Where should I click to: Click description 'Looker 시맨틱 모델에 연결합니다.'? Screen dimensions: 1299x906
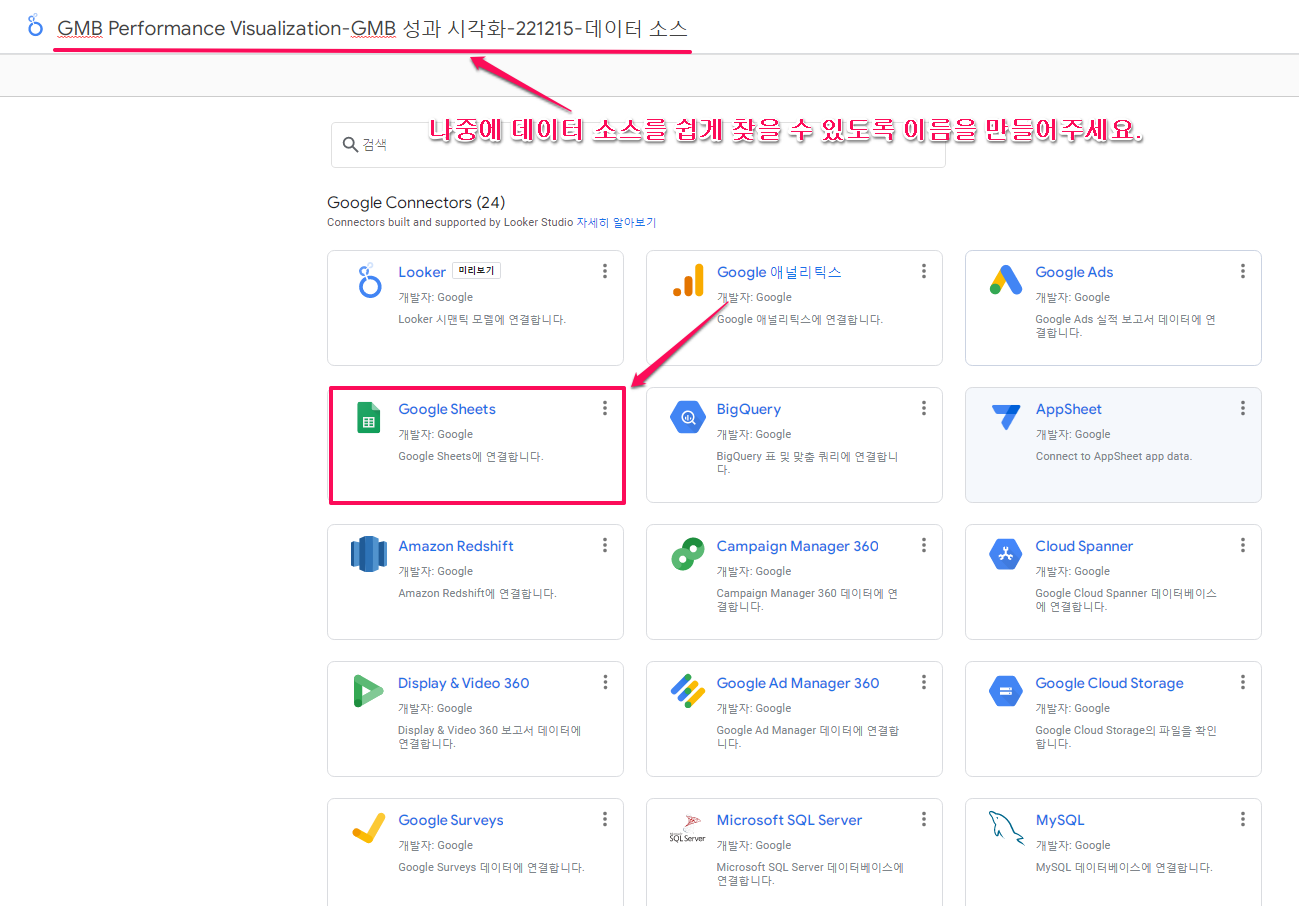pyautogui.click(x=482, y=320)
